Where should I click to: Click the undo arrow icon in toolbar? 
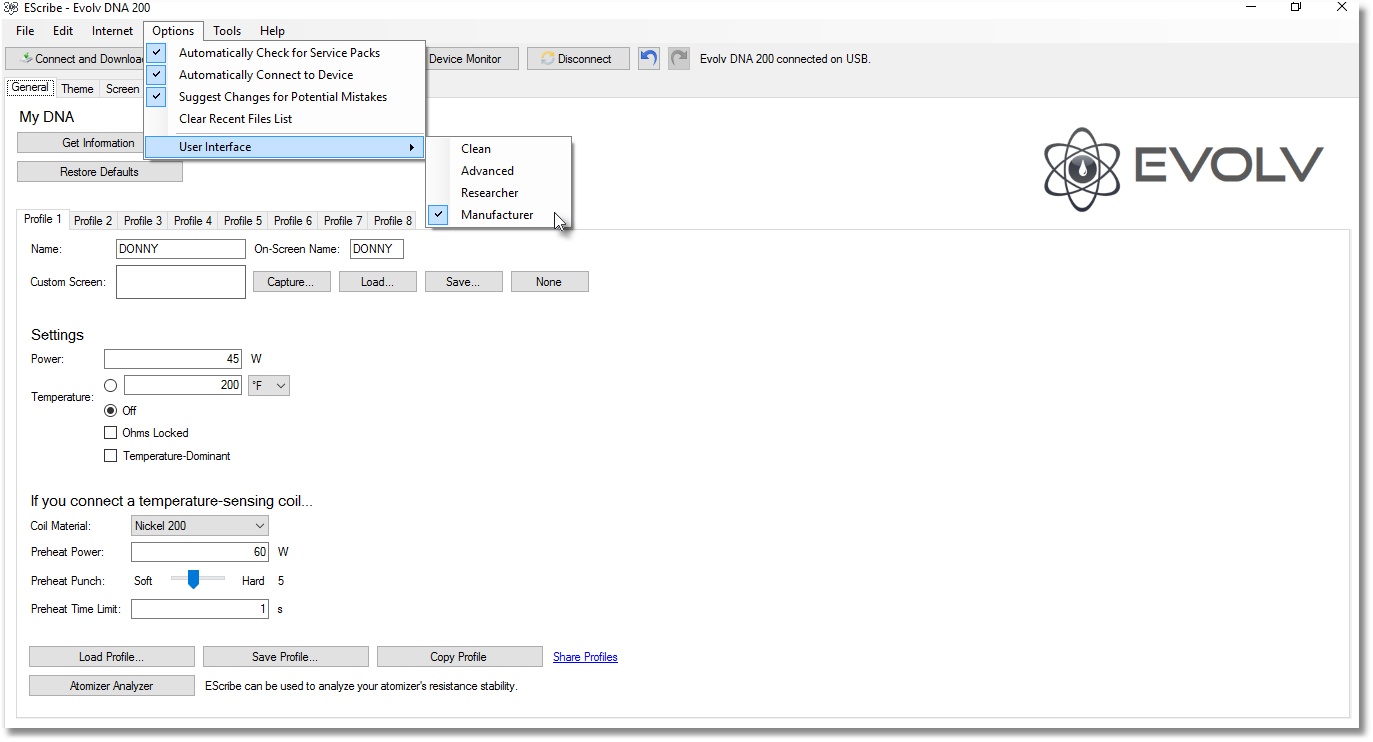[649, 59]
